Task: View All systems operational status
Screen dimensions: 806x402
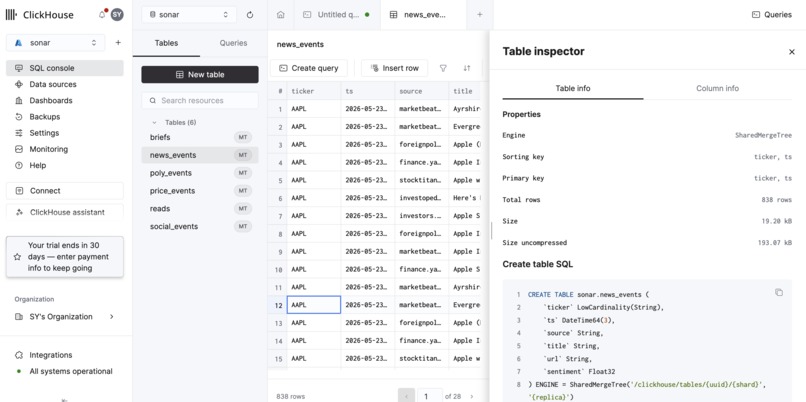Action: pos(65,371)
